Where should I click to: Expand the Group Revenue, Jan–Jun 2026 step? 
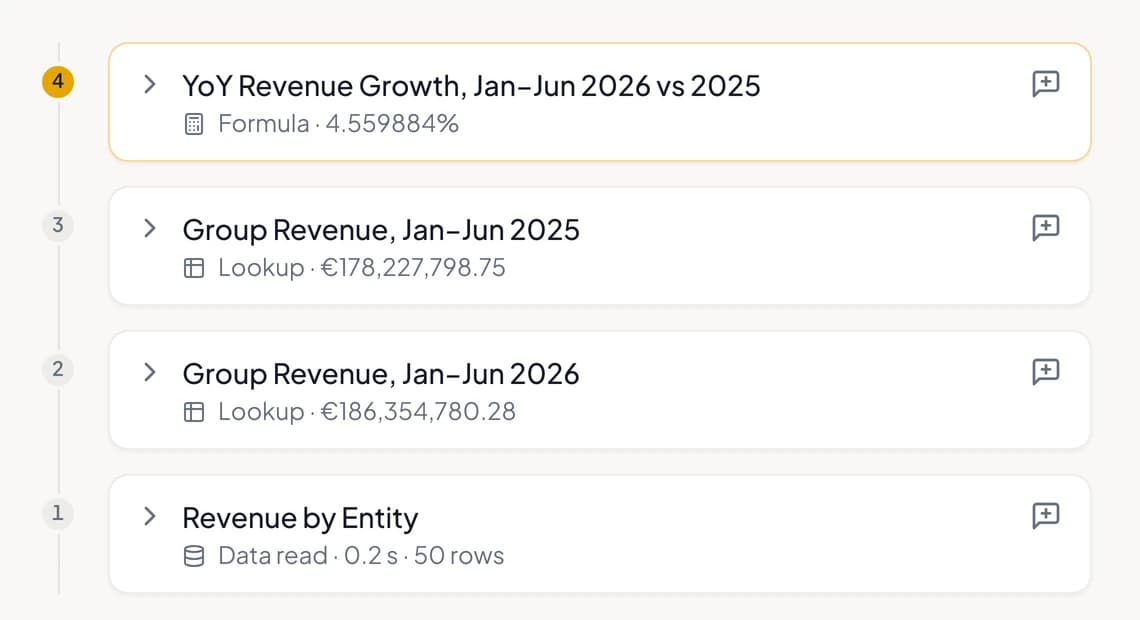coord(150,372)
